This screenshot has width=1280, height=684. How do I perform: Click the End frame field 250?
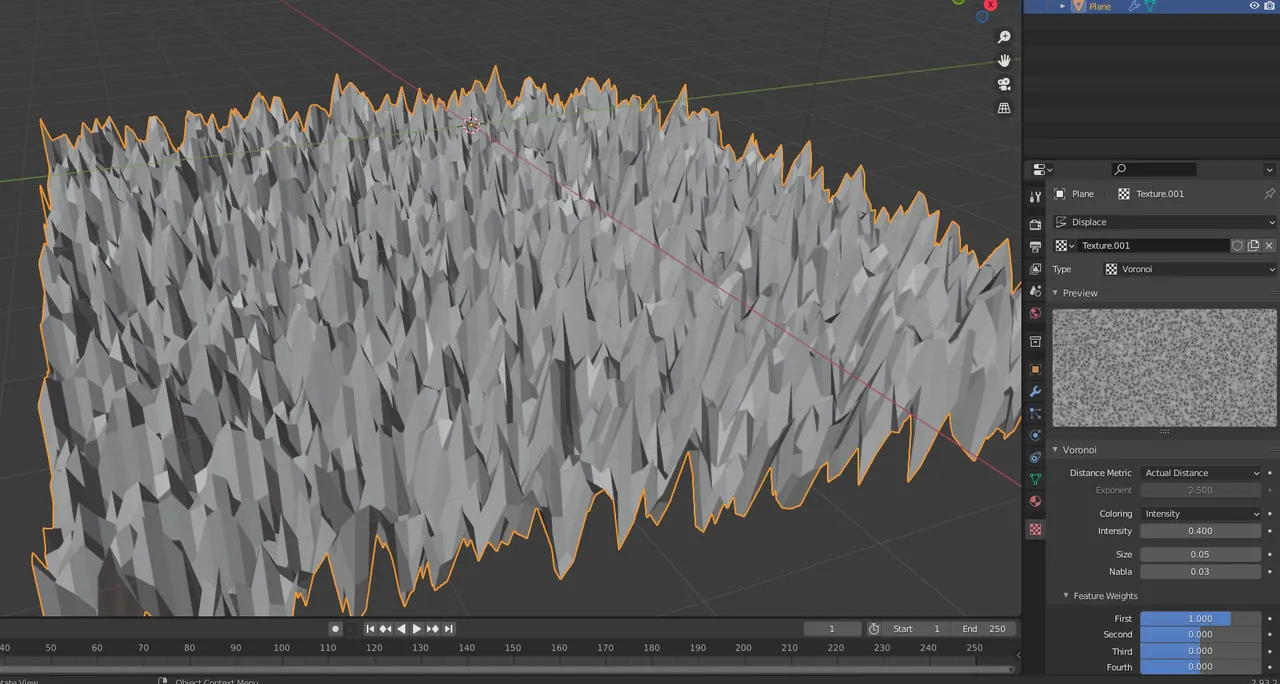(985, 629)
